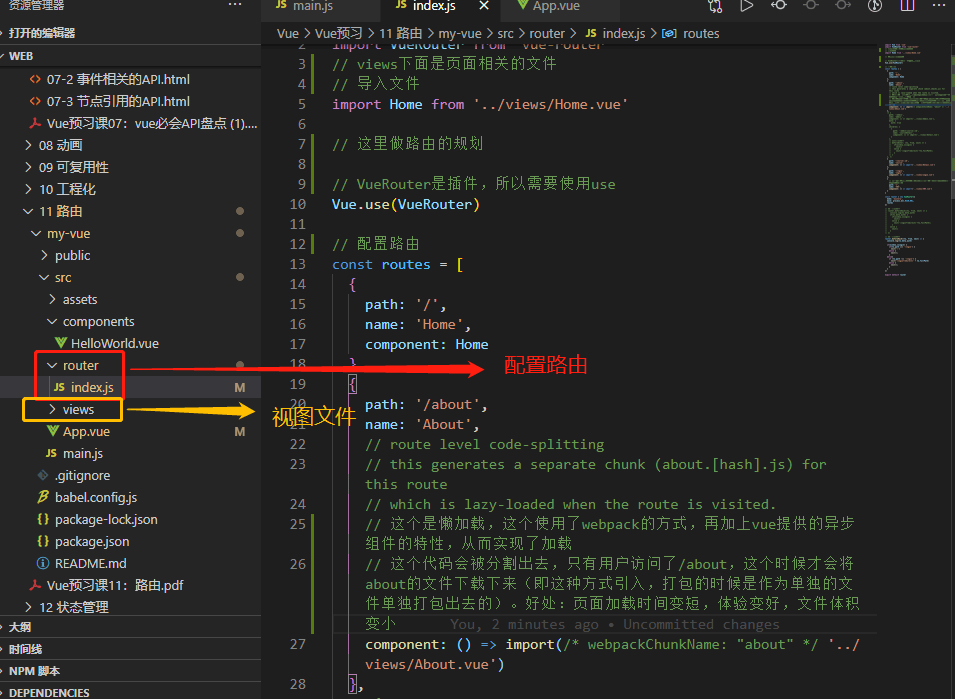The width and height of the screenshot is (955, 699).
Task: Click the Babel icon beside babel.config.js
Action: point(43,497)
